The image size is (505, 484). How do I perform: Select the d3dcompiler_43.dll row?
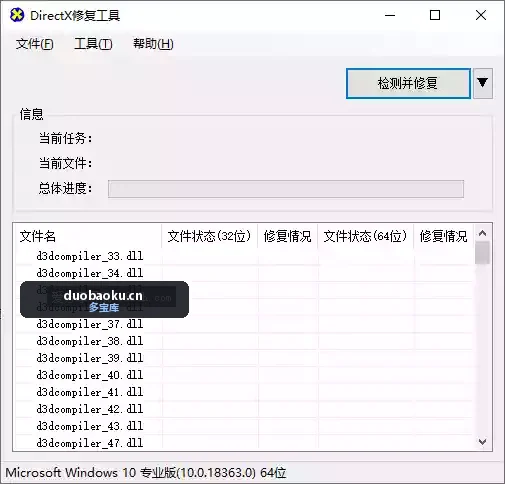[x=244, y=426]
